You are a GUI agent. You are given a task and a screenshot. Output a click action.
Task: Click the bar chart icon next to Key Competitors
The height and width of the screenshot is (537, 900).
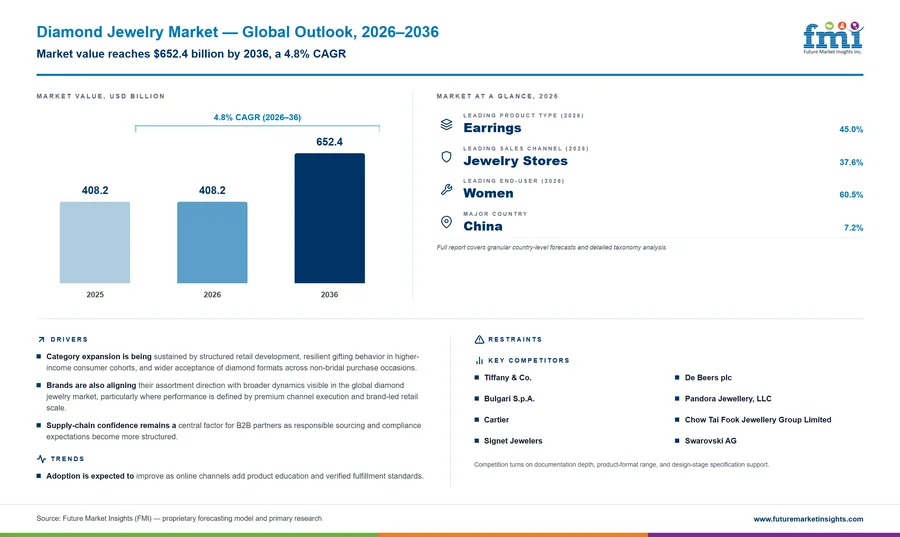coord(479,361)
